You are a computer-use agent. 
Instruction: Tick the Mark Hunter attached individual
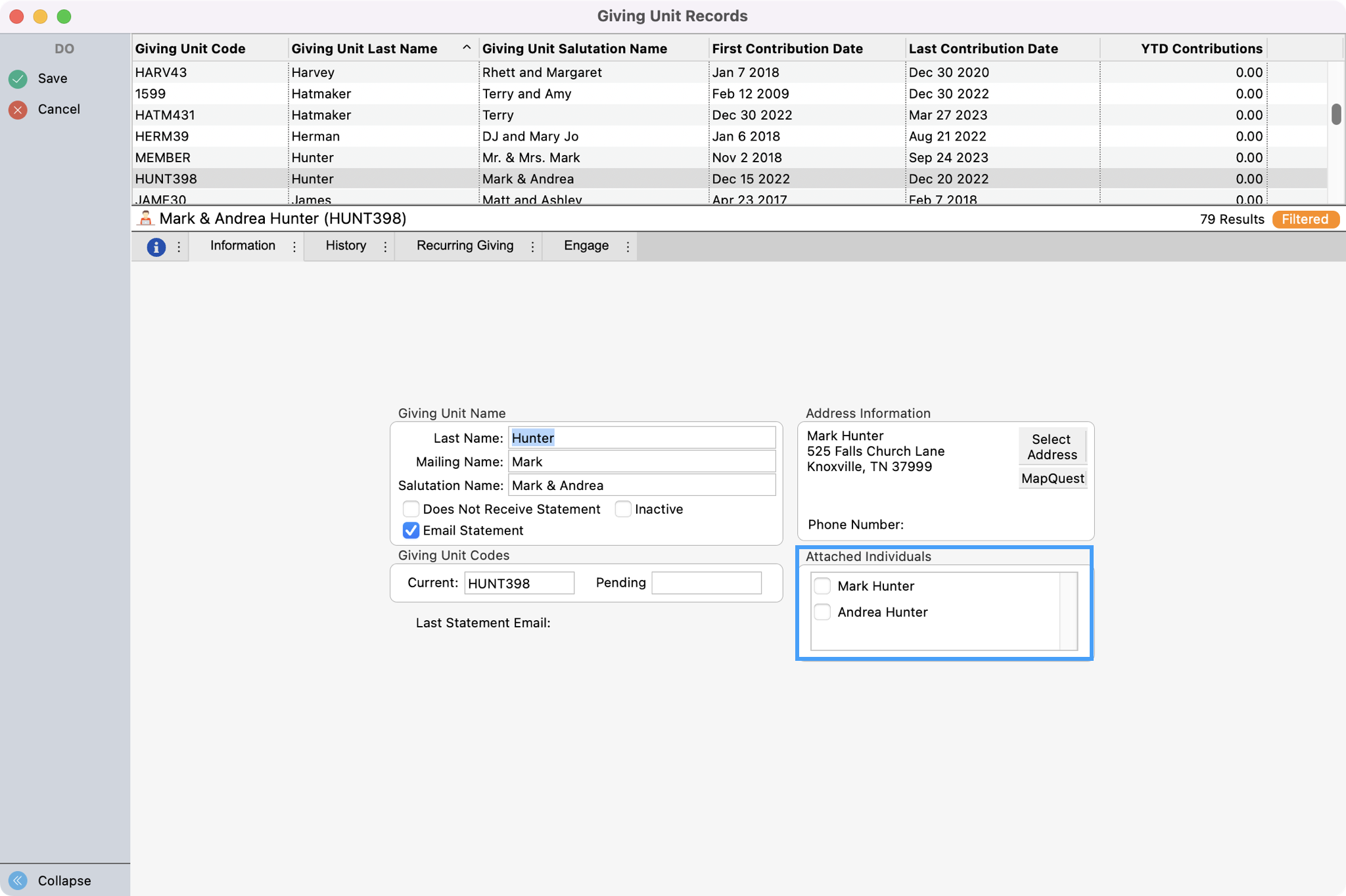[822, 586]
